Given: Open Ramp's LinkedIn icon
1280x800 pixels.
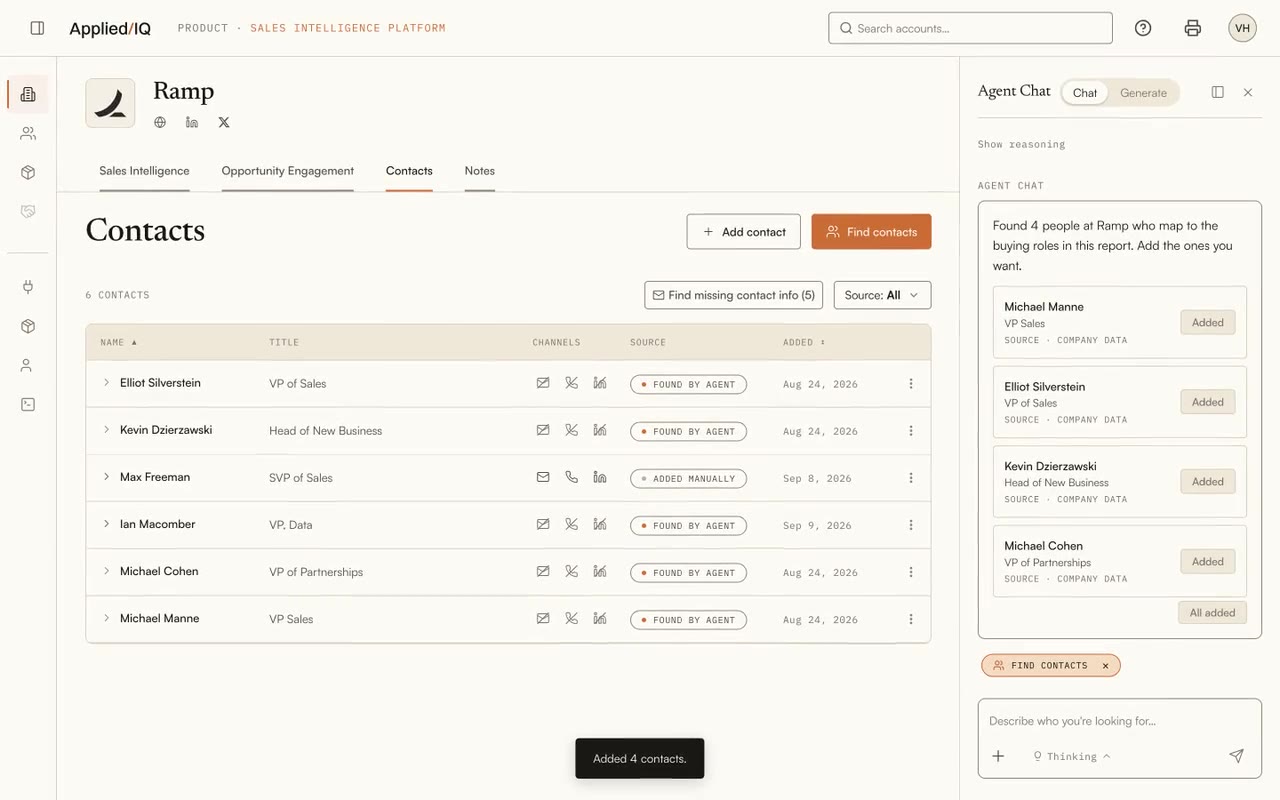Looking at the screenshot, I should 192,122.
